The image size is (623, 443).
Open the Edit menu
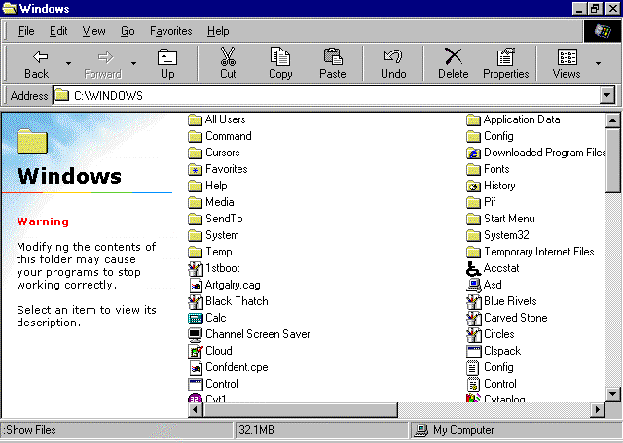point(59,31)
